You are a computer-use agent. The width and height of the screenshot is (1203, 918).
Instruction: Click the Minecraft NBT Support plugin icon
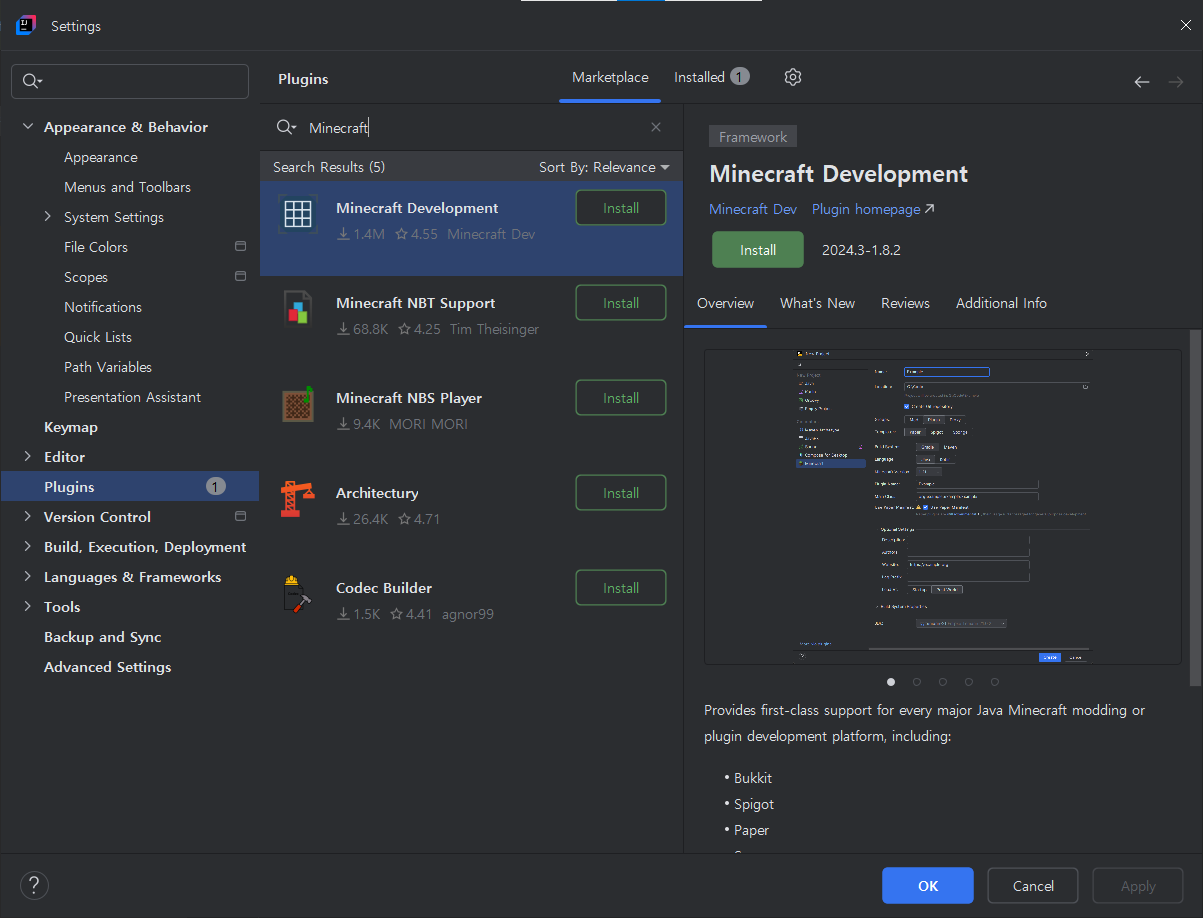(298, 309)
